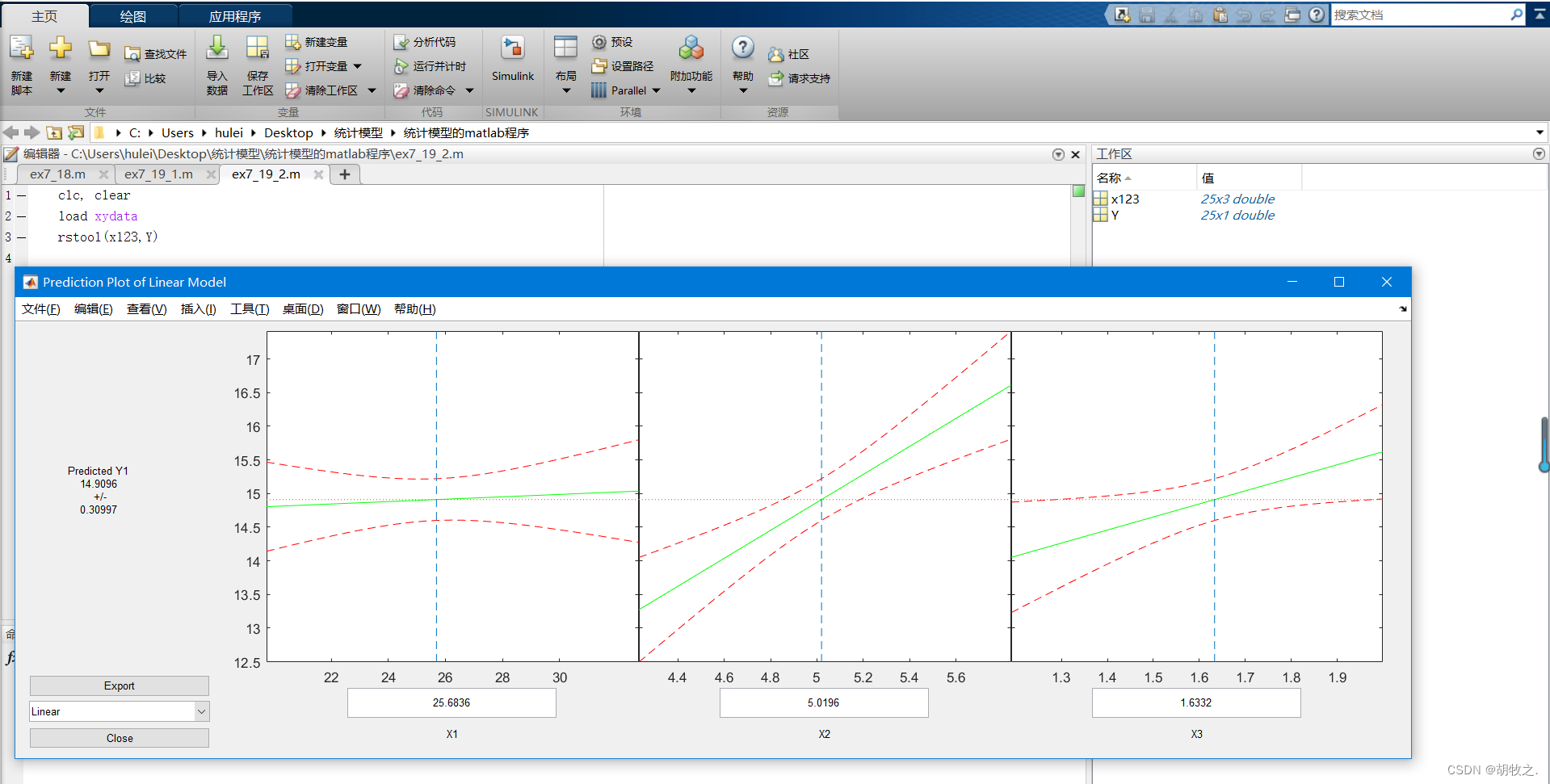This screenshot has width=1550, height=784.
Task: Click Import Data (导入数据) icon
Action: 217,48
